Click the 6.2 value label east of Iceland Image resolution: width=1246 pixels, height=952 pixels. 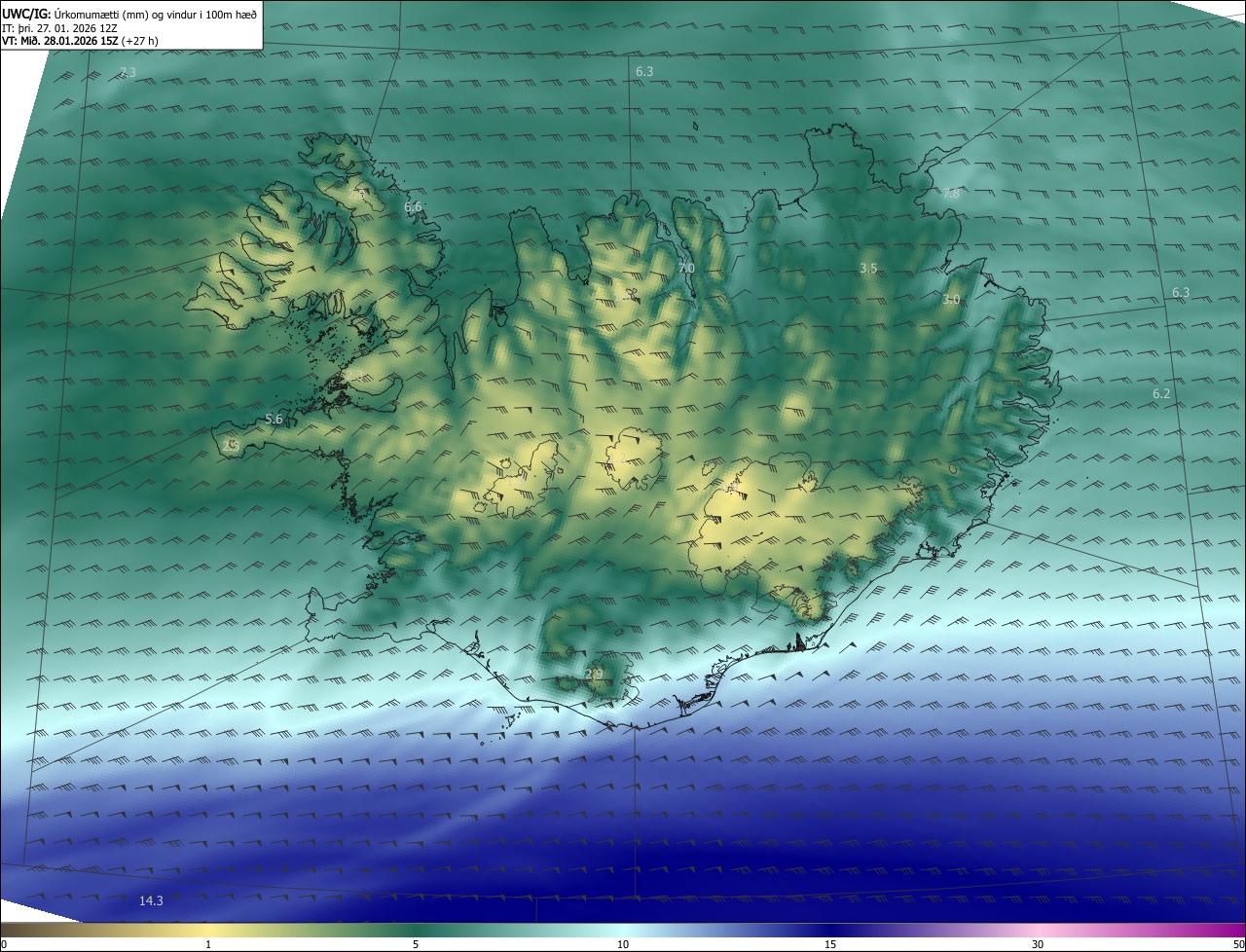tap(1161, 394)
